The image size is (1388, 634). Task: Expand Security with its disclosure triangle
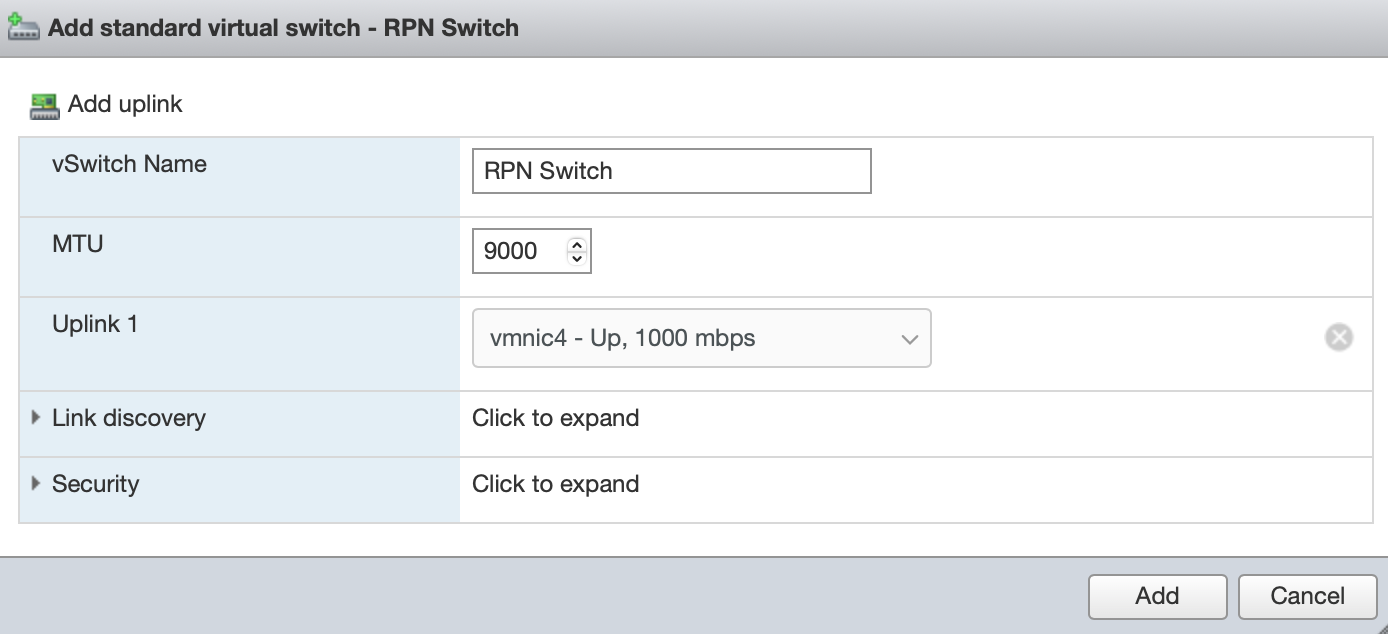point(37,484)
